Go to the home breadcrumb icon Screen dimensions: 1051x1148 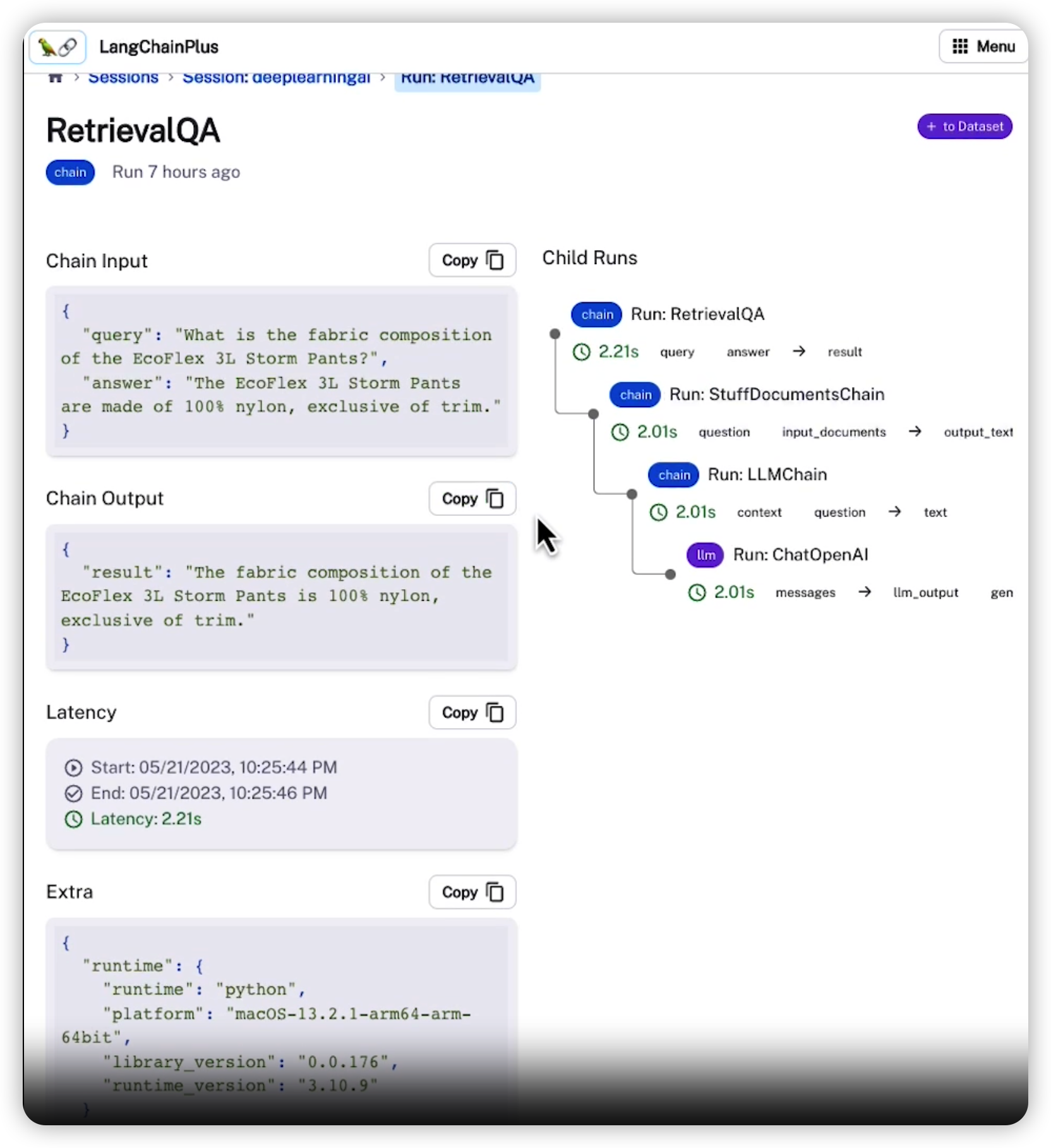click(x=56, y=78)
